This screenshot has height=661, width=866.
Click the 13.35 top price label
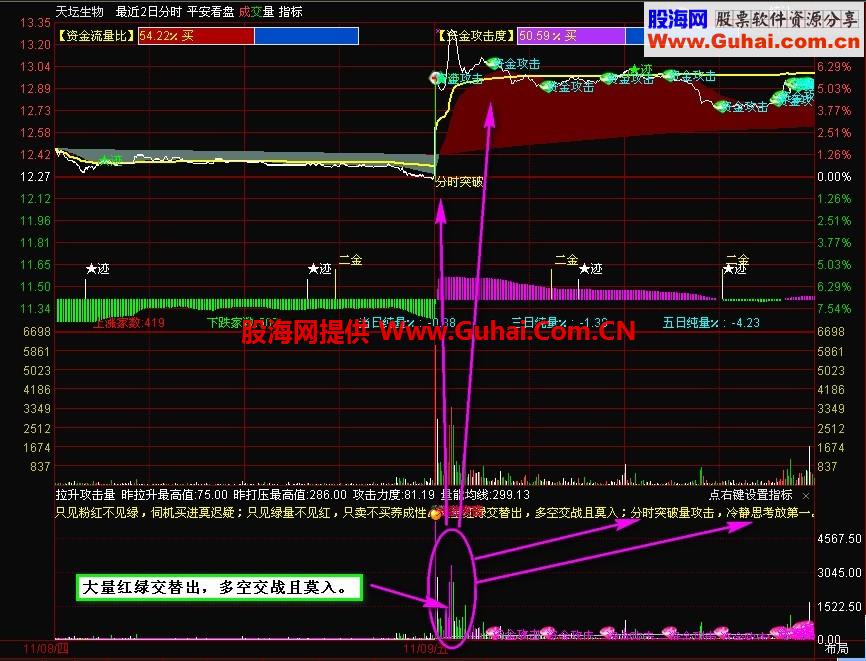(x=35, y=23)
